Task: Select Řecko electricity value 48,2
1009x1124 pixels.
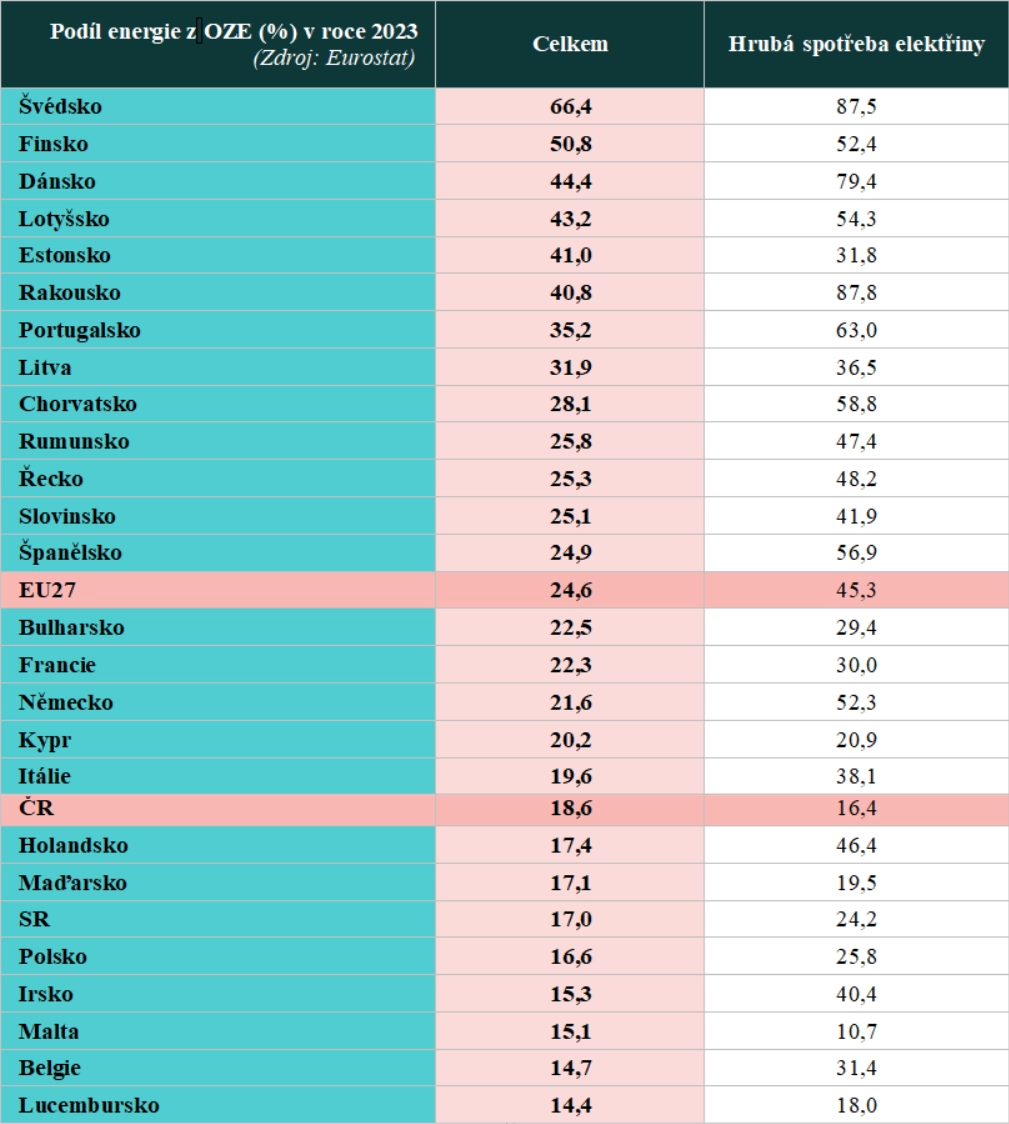Action: 856,478
